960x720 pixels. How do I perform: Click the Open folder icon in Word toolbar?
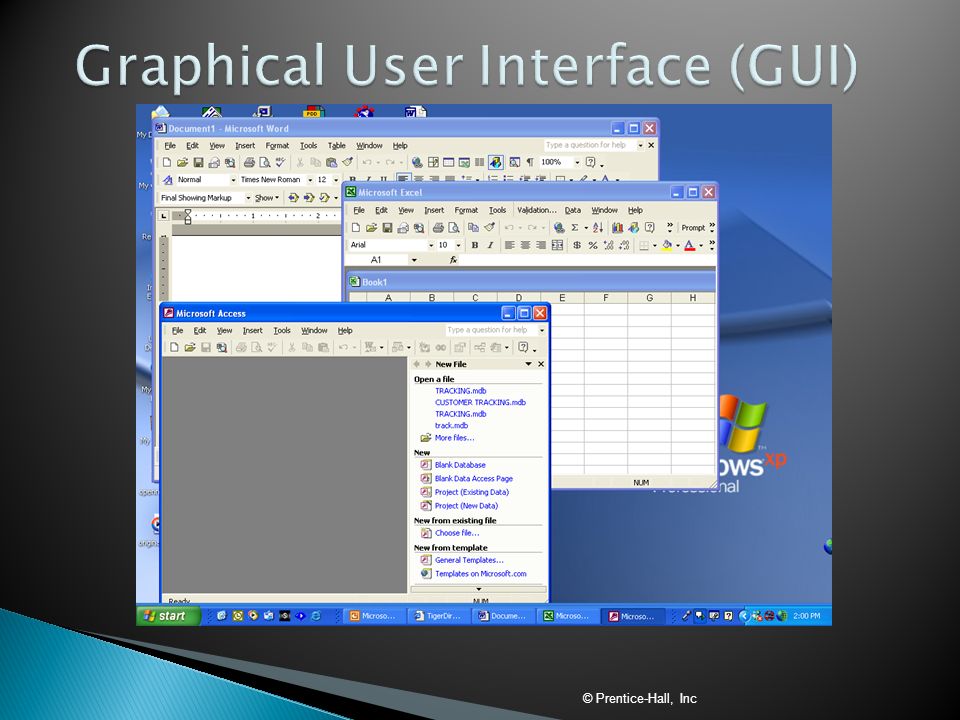(x=182, y=162)
